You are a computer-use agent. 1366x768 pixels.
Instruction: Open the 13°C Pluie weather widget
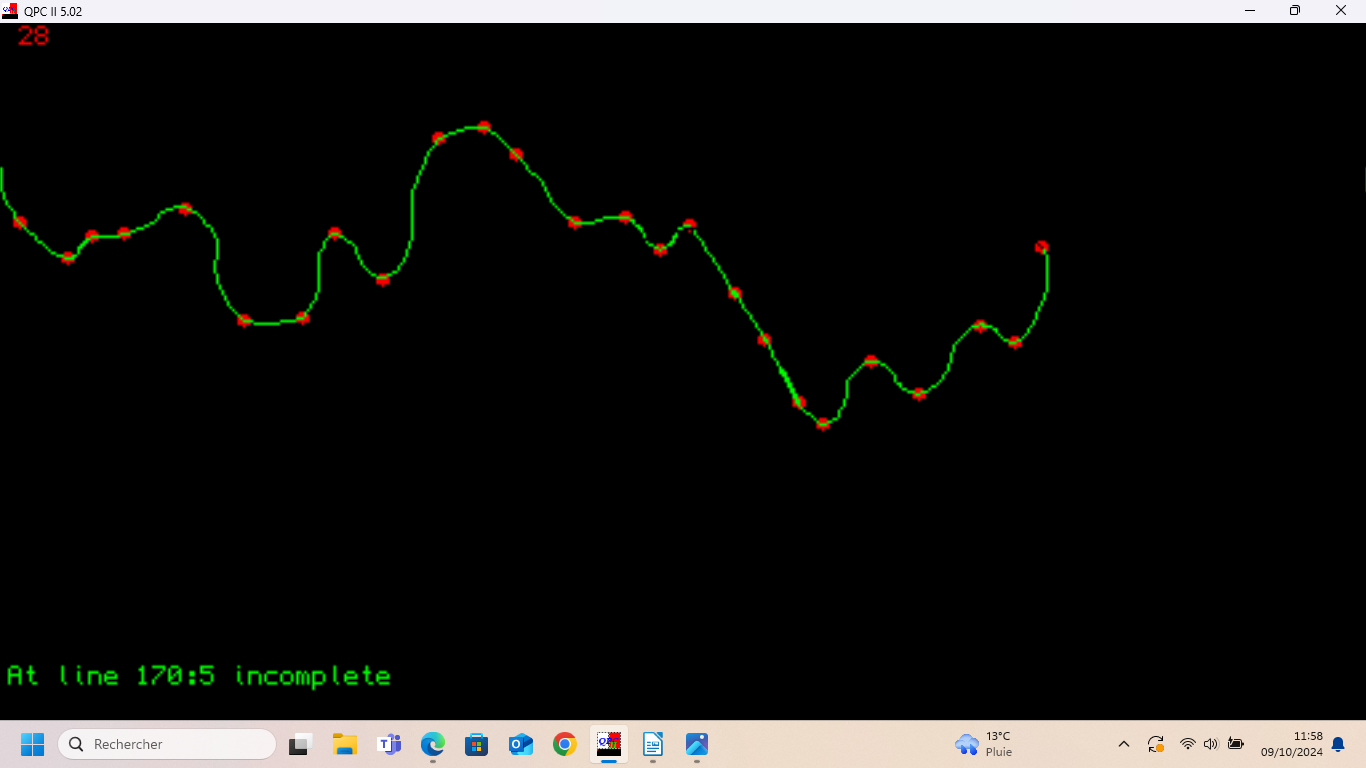pyautogui.click(x=985, y=744)
